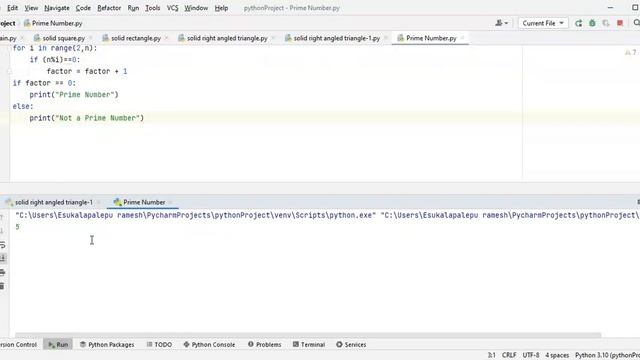Open the Code With Me user dropdown
Image resolution: width=640 pixels, height=360 pixels.
click(502, 23)
